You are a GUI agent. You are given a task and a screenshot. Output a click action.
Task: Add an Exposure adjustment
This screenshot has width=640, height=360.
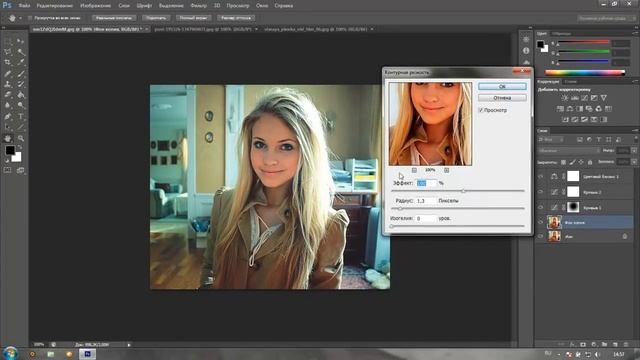[x=594, y=98]
